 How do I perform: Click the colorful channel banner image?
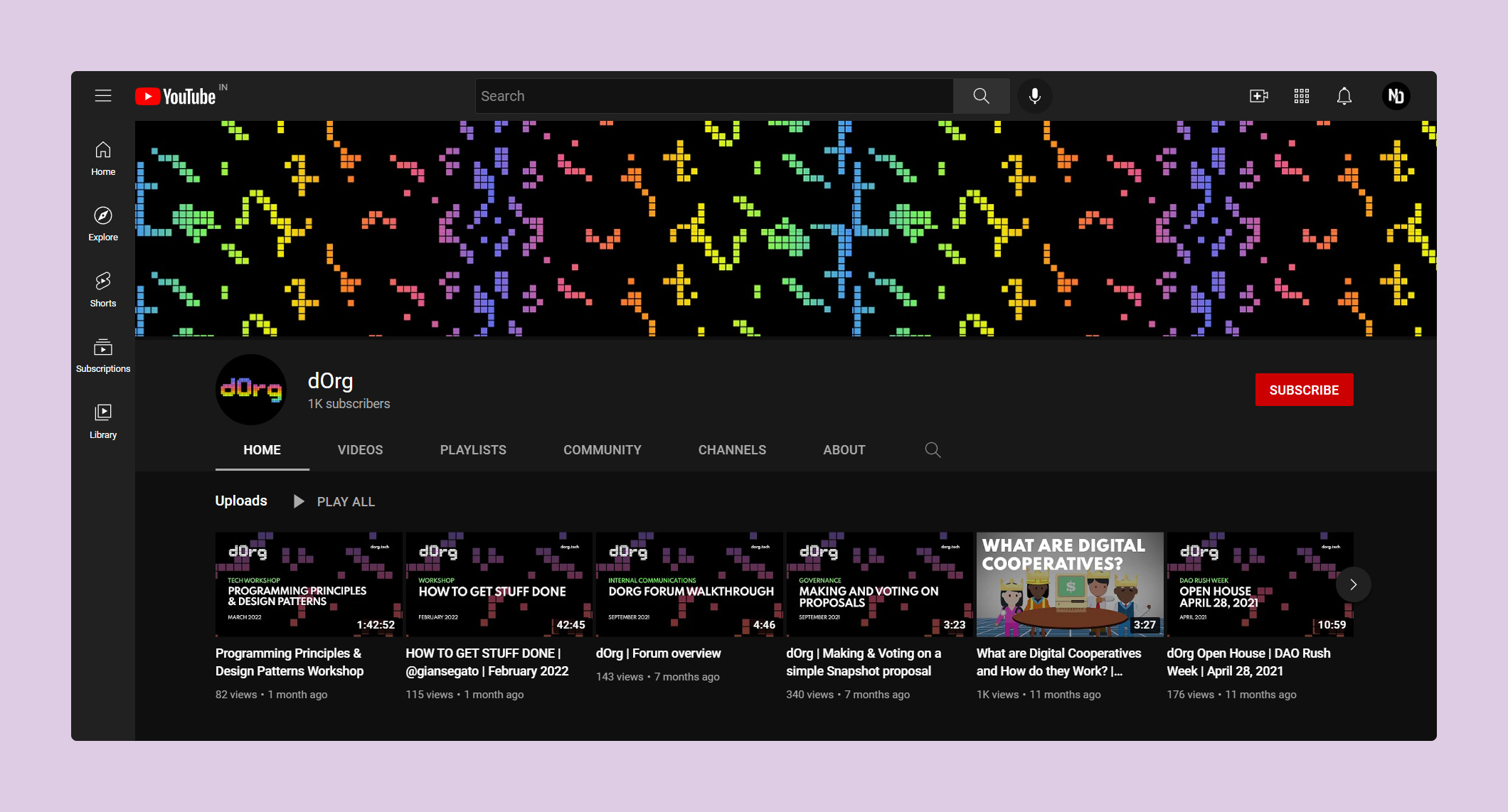(786, 228)
